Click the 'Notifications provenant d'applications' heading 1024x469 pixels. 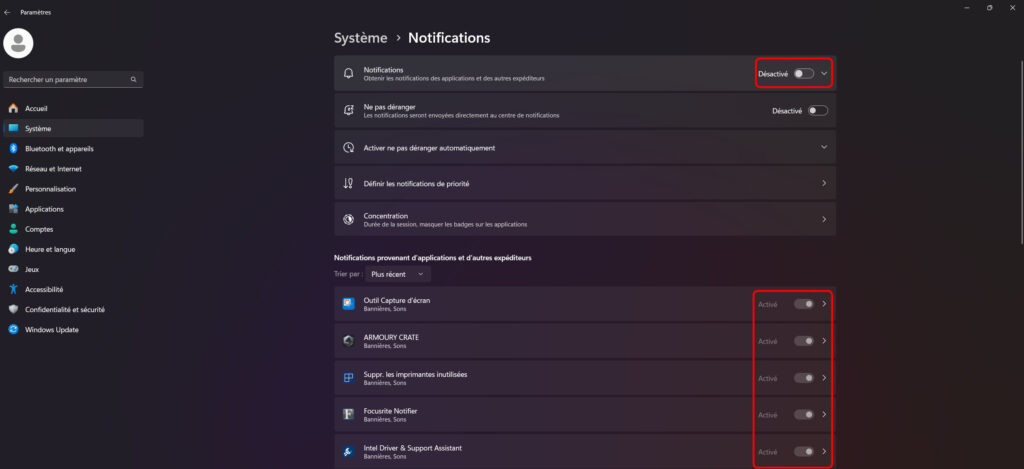(432, 258)
